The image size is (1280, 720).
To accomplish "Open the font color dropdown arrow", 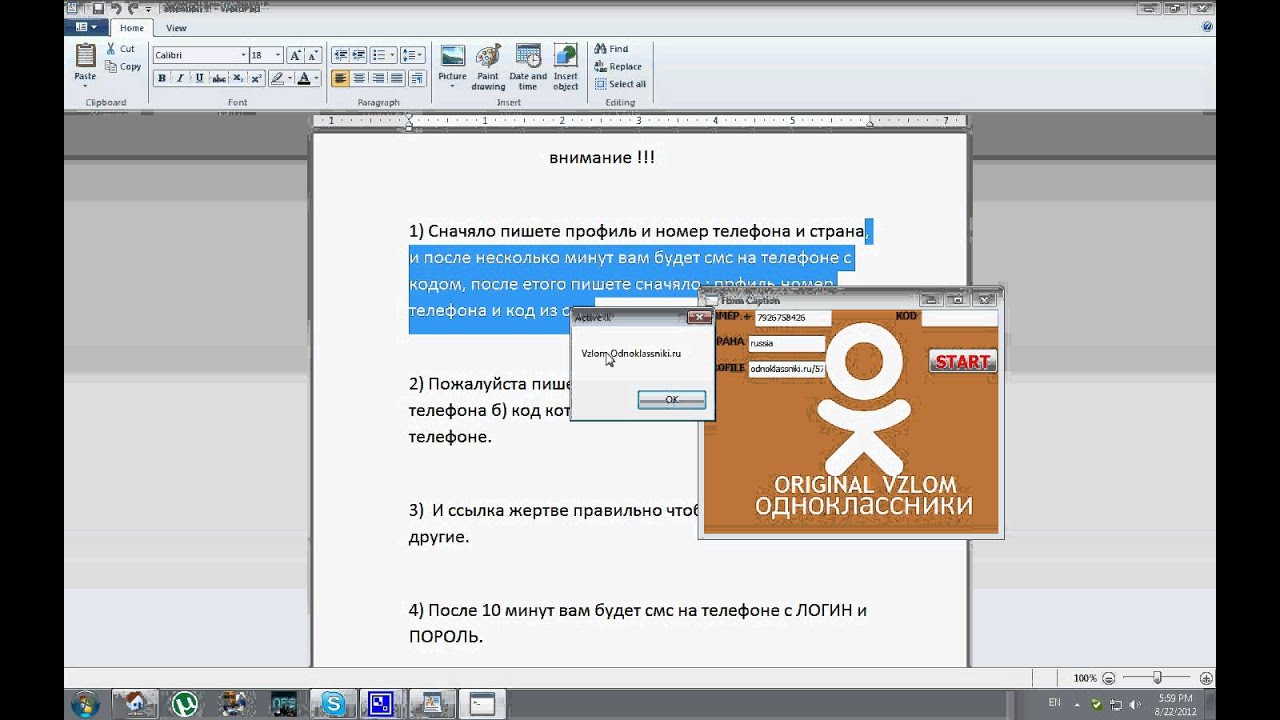I will pyautogui.click(x=317, y=78).
